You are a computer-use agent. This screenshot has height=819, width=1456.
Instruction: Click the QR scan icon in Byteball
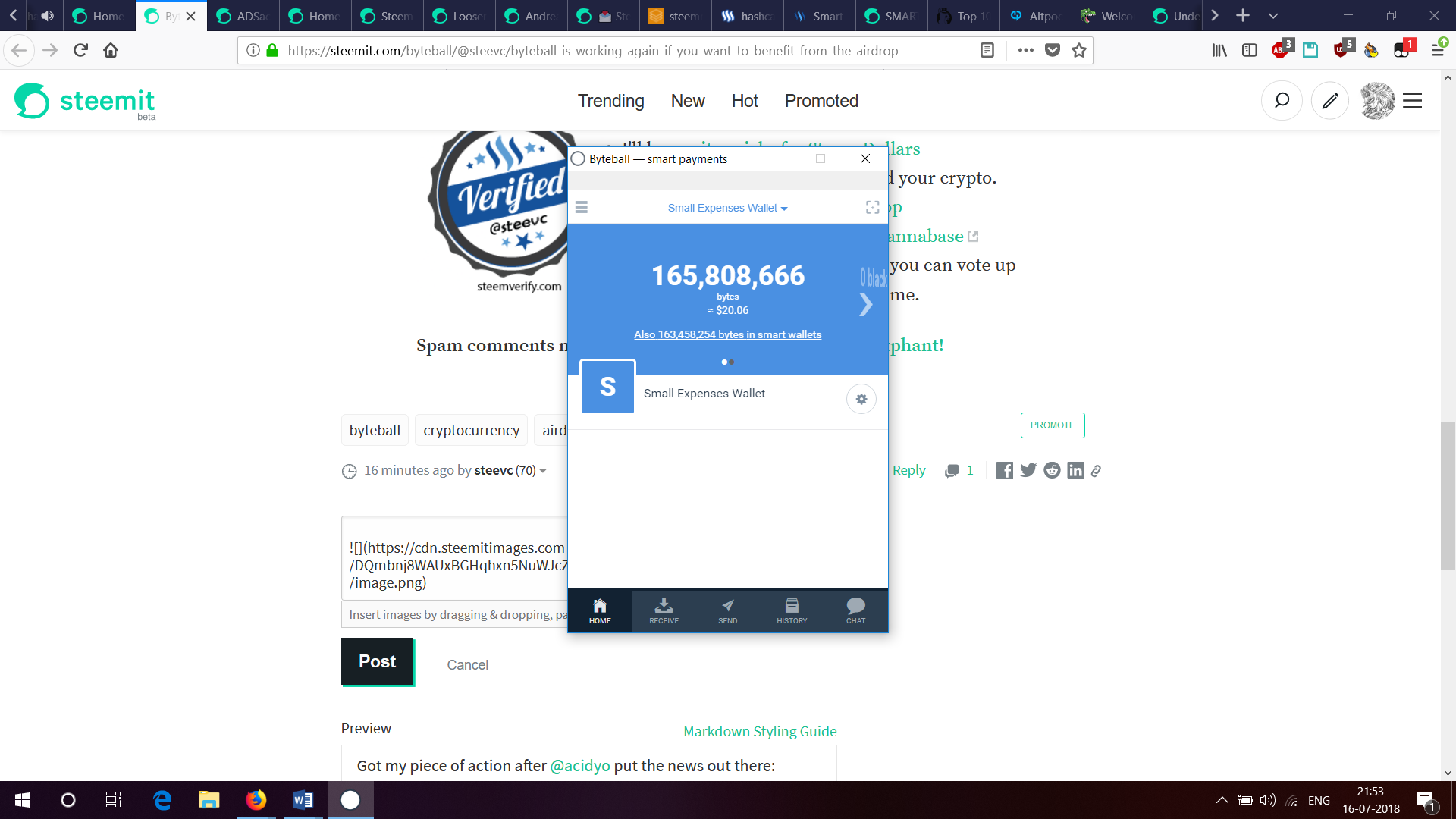coord(873,208)
